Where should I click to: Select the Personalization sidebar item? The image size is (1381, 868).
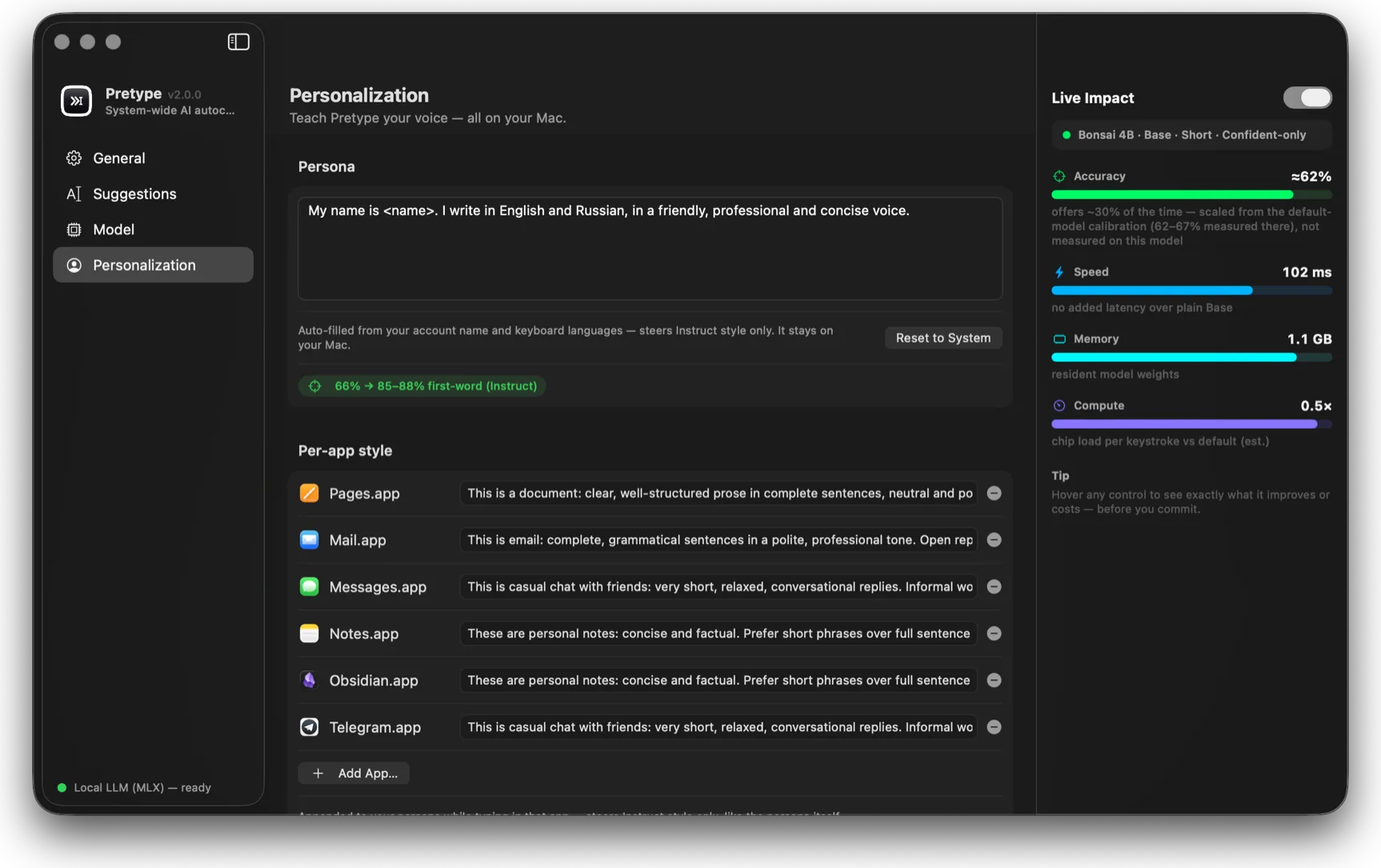click(153, 265)
